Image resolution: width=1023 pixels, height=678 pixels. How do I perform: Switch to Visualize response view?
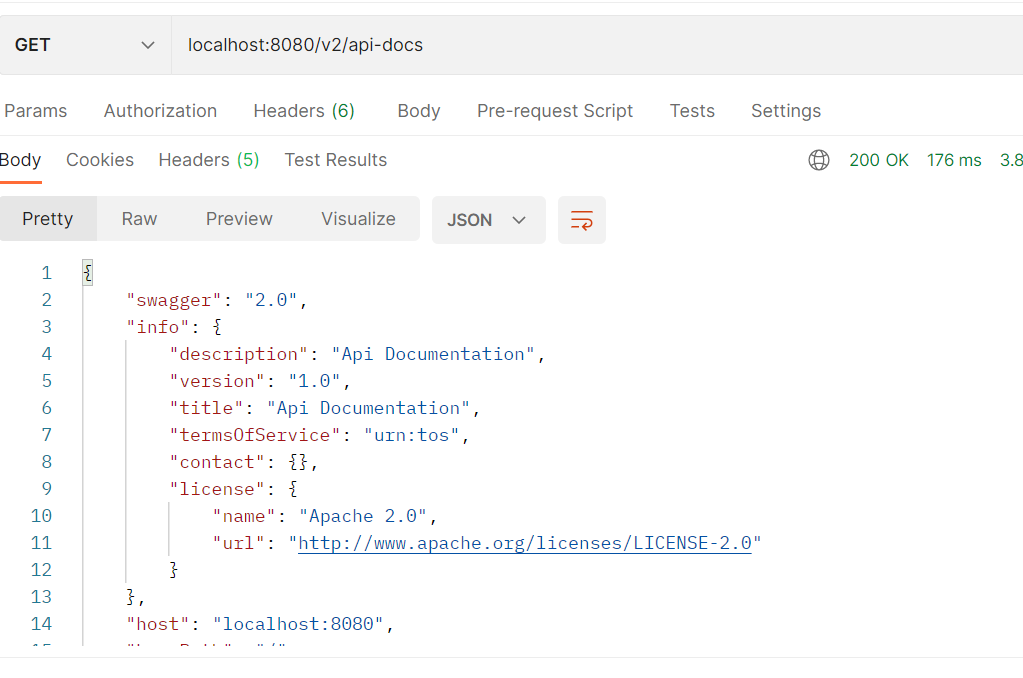pyautogui.click(x=358, y=219)
